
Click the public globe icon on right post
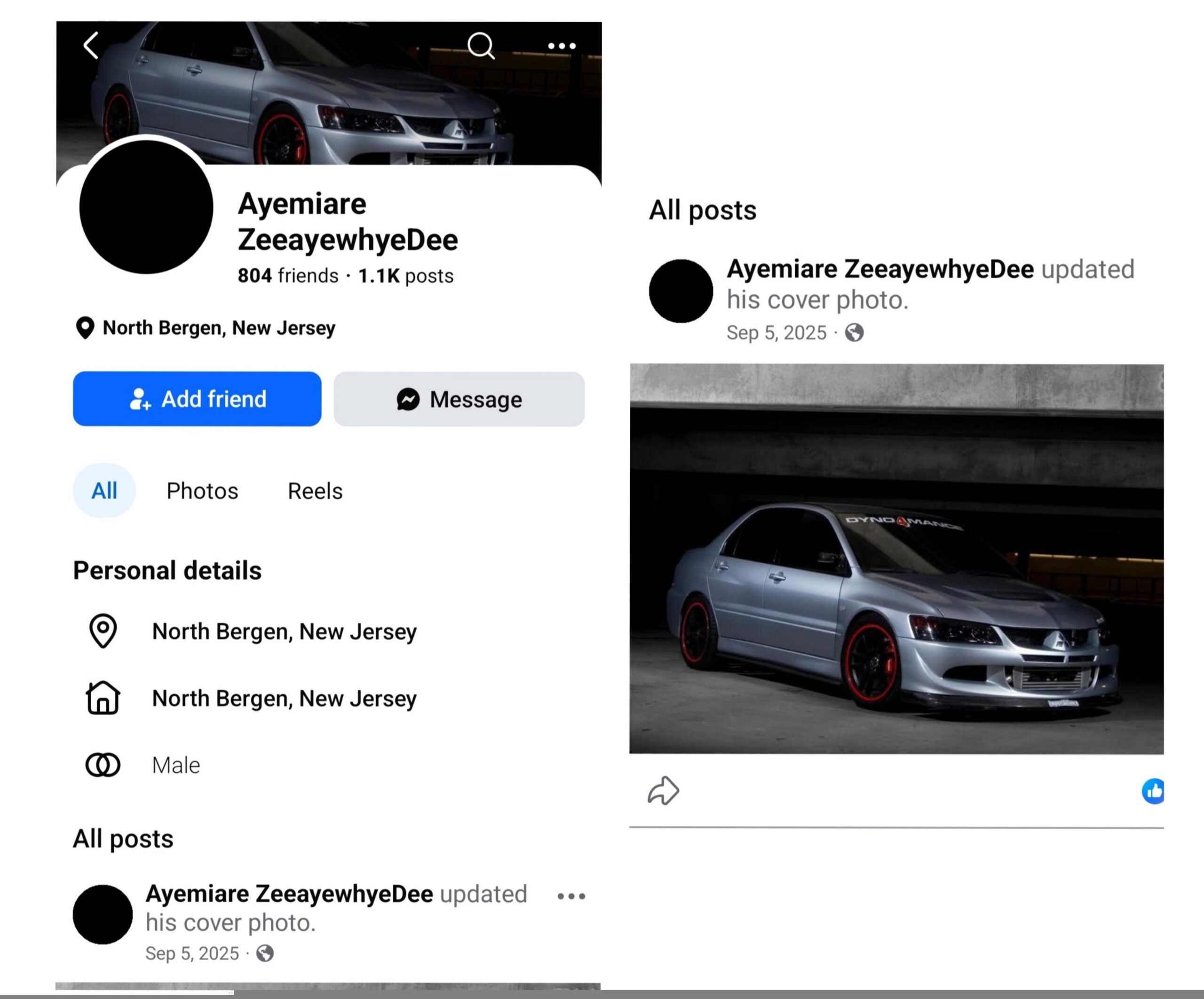854,332
